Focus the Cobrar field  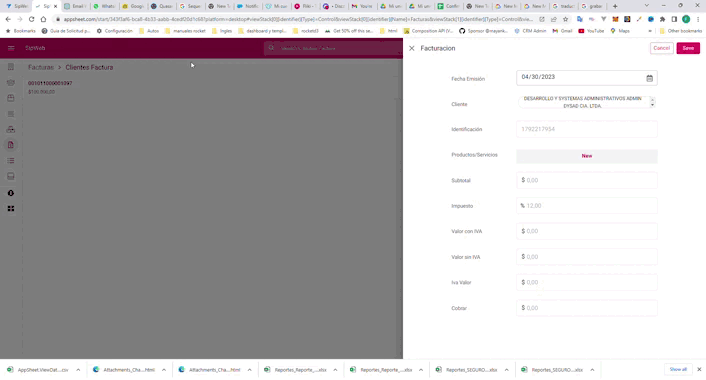pyautogui.click(x=587, y=308)
